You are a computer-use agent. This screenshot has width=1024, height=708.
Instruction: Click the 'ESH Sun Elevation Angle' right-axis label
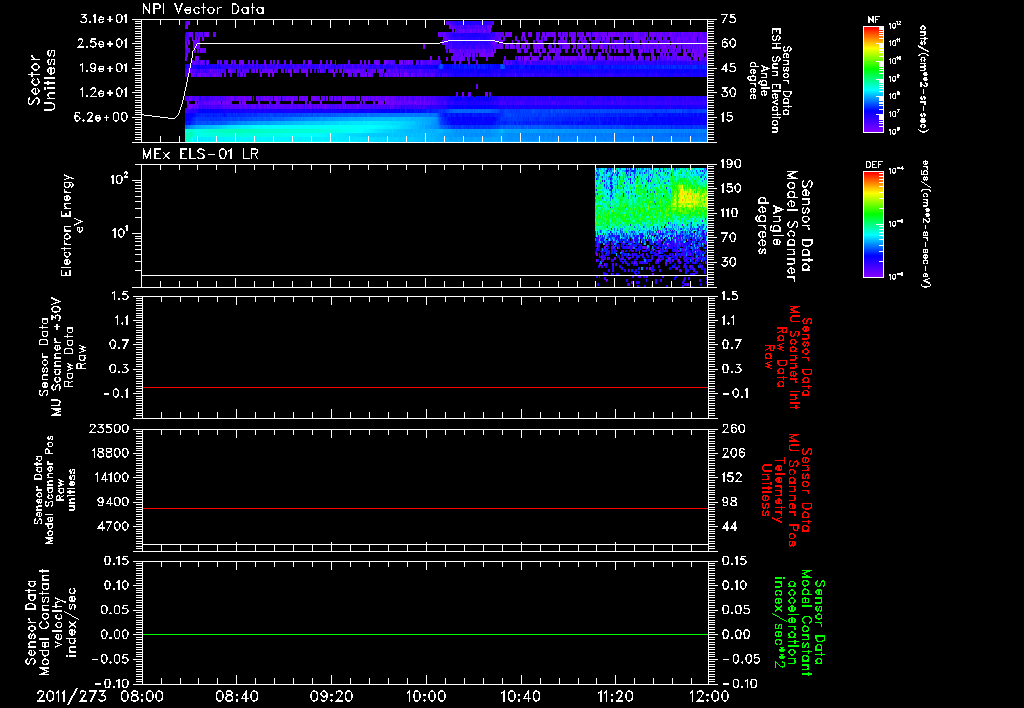tap(769, 80)
